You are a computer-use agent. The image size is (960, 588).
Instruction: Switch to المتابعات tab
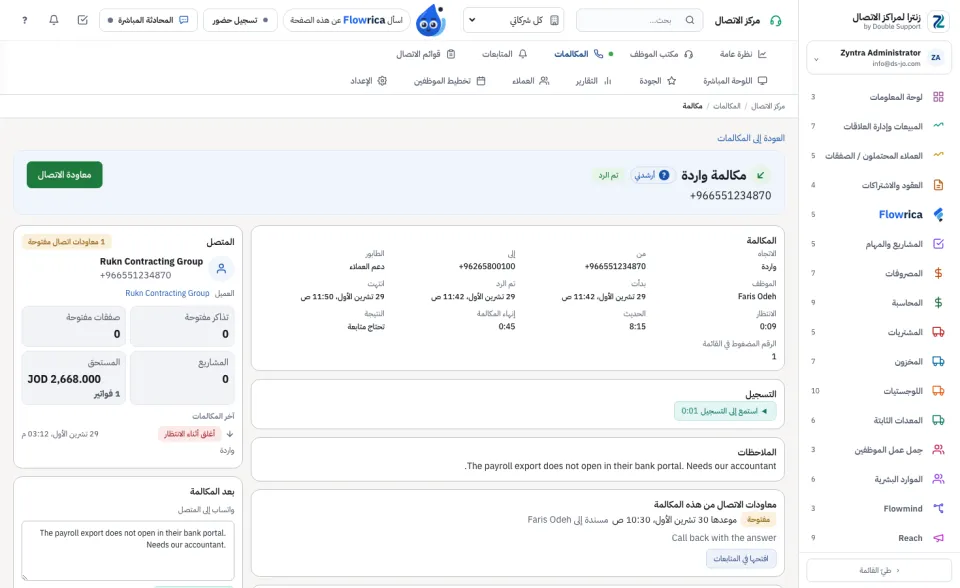(x=504, y=54)
